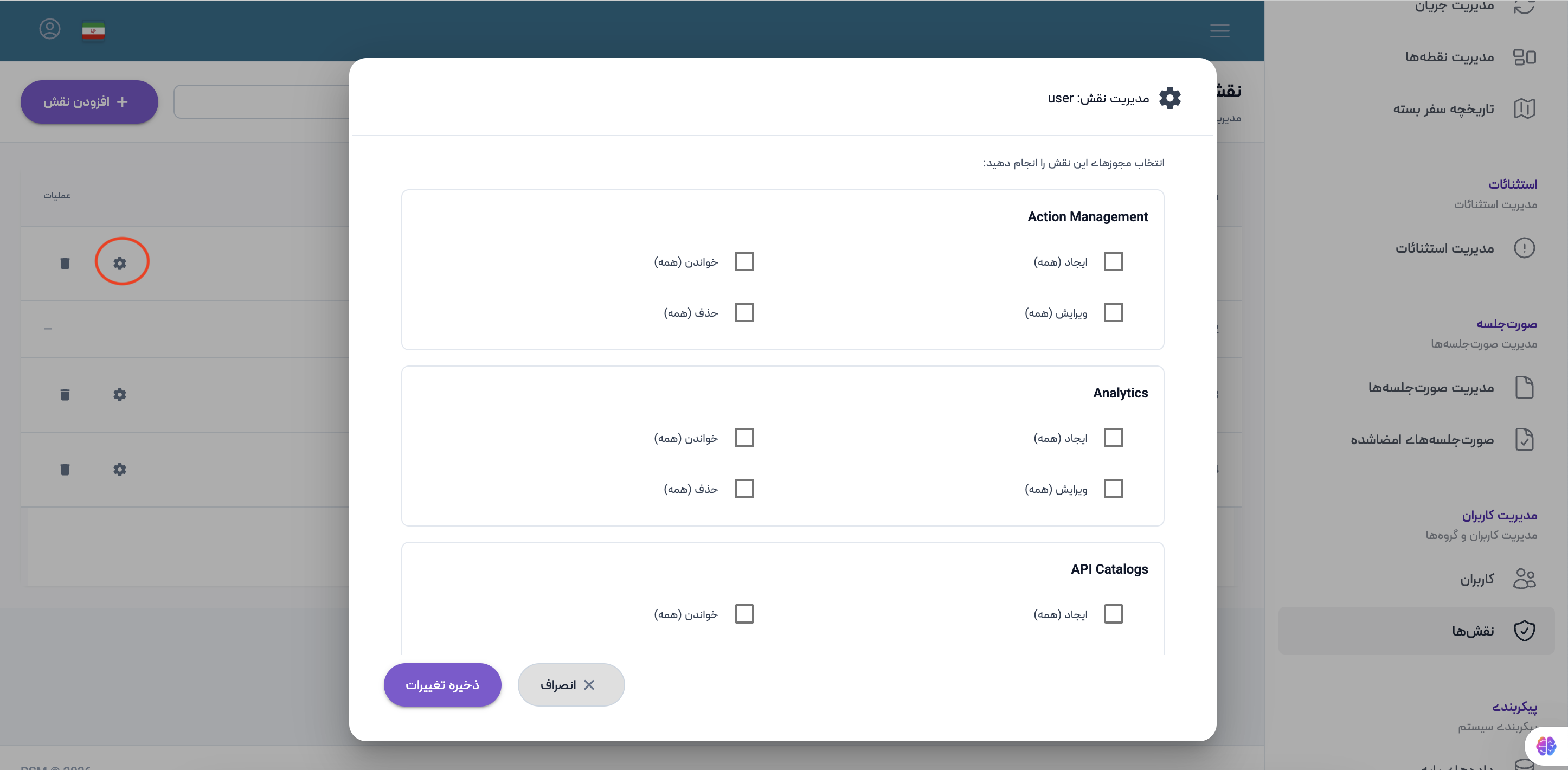Screen dimensions: 1568x770
Task: Click the انصراف cancel button
Action: click(x=570, y=685)
